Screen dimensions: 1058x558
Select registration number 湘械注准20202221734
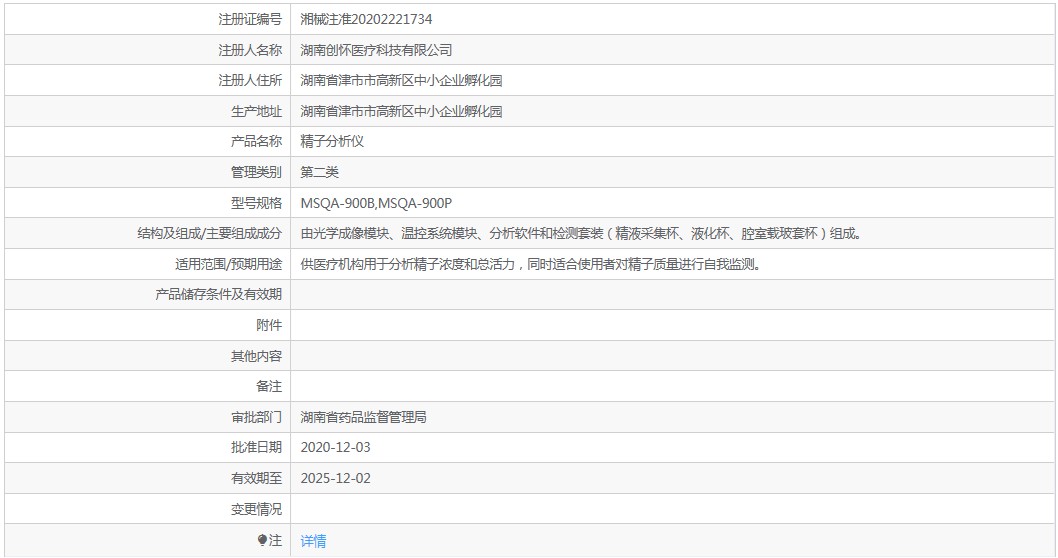coord(366,19)
